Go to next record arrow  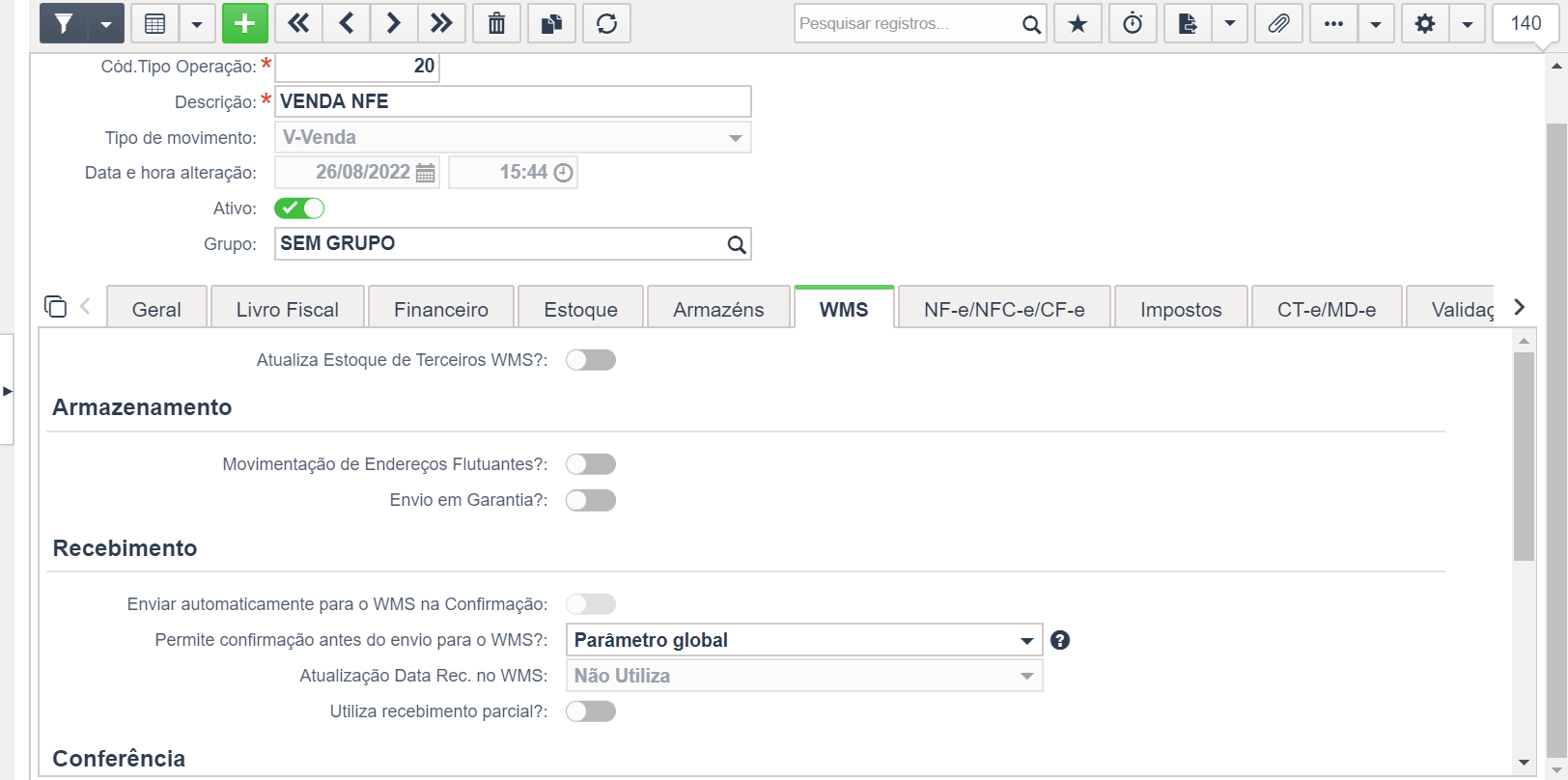(394, 23)
